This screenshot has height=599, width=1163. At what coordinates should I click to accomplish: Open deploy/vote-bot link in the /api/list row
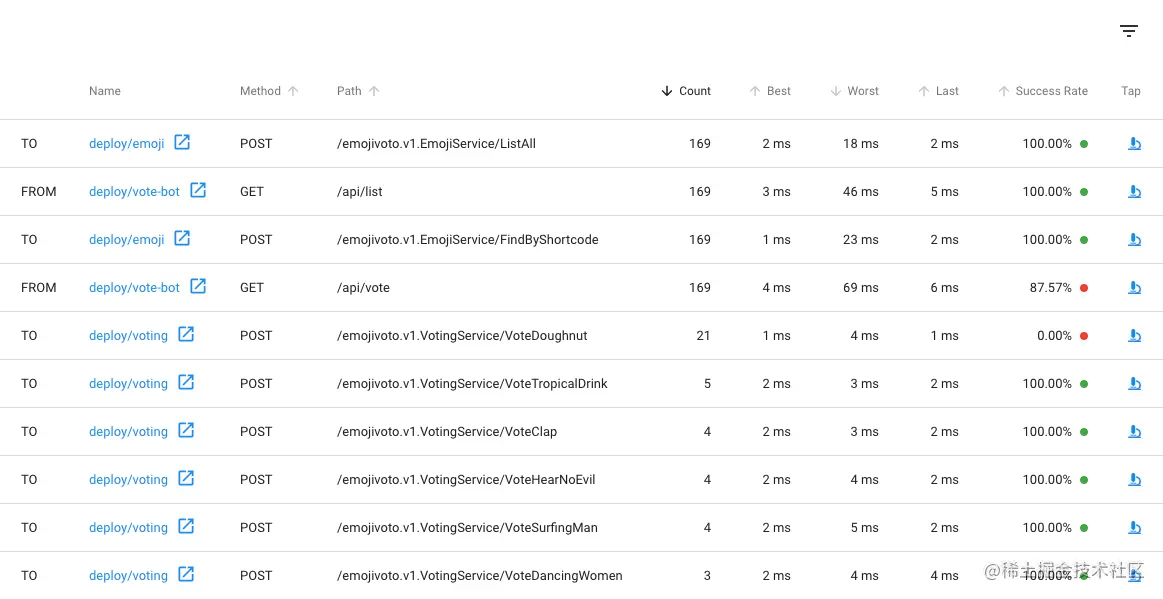[134, 192]
